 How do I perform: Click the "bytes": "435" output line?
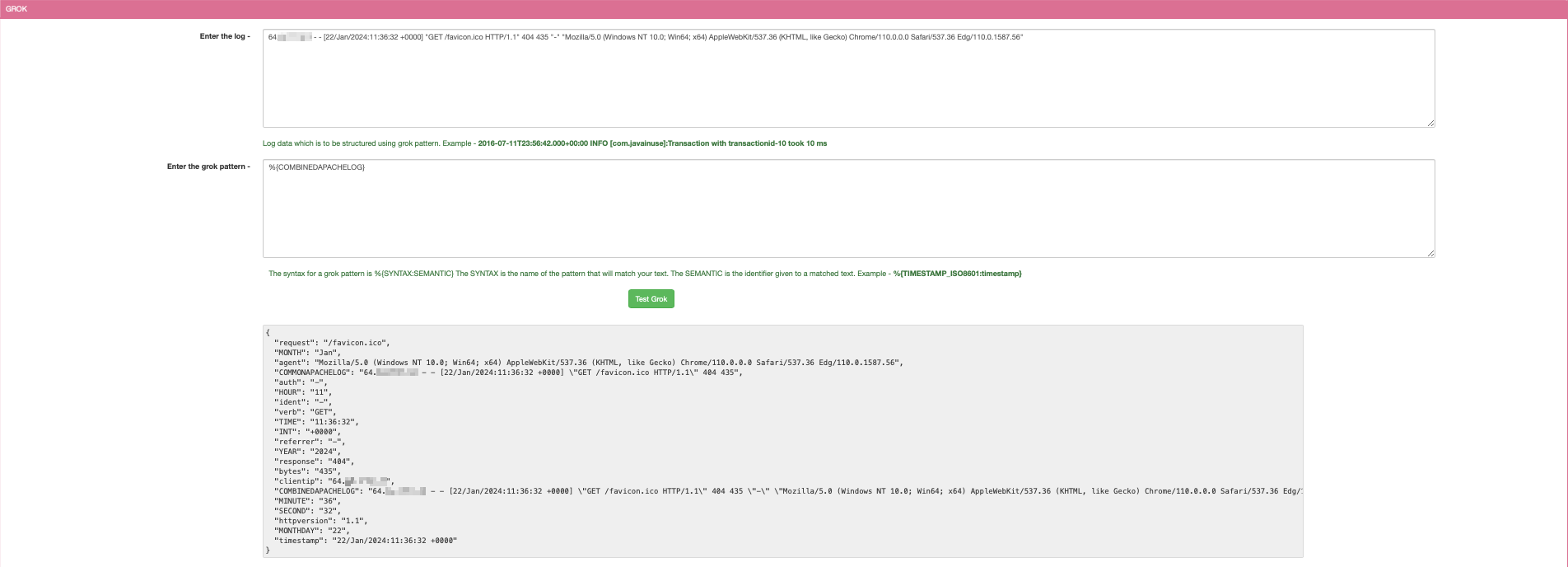pos(307,471)
